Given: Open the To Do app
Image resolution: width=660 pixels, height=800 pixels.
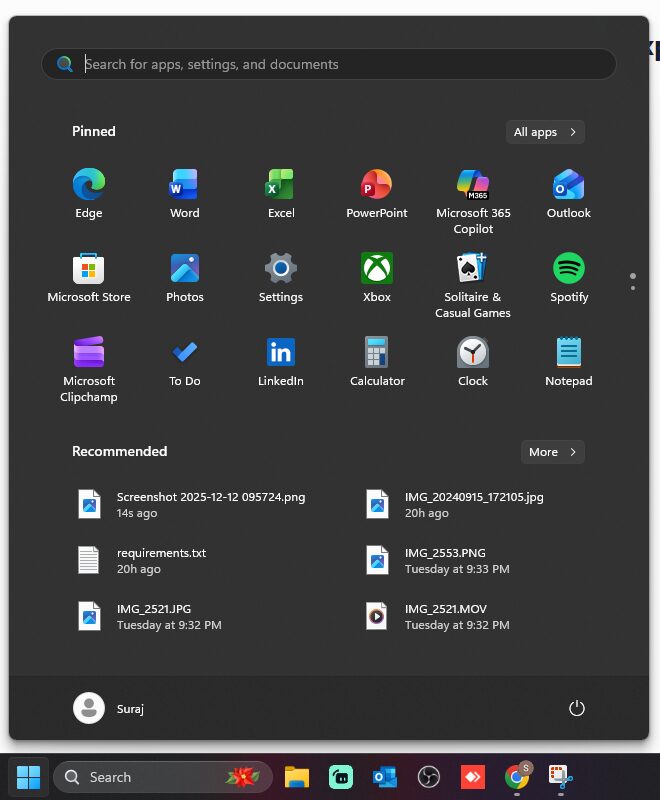Looking at the screenshot, I should coord(185,361).
